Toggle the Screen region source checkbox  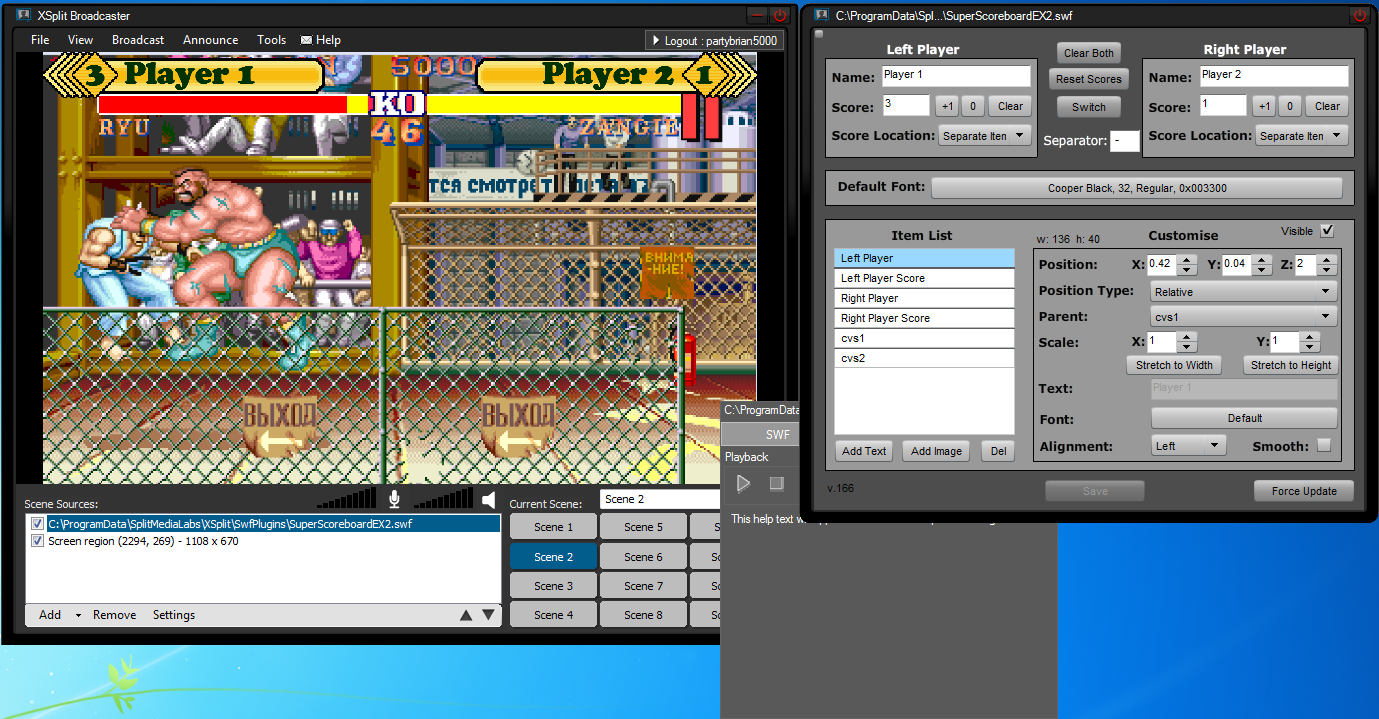38,541
